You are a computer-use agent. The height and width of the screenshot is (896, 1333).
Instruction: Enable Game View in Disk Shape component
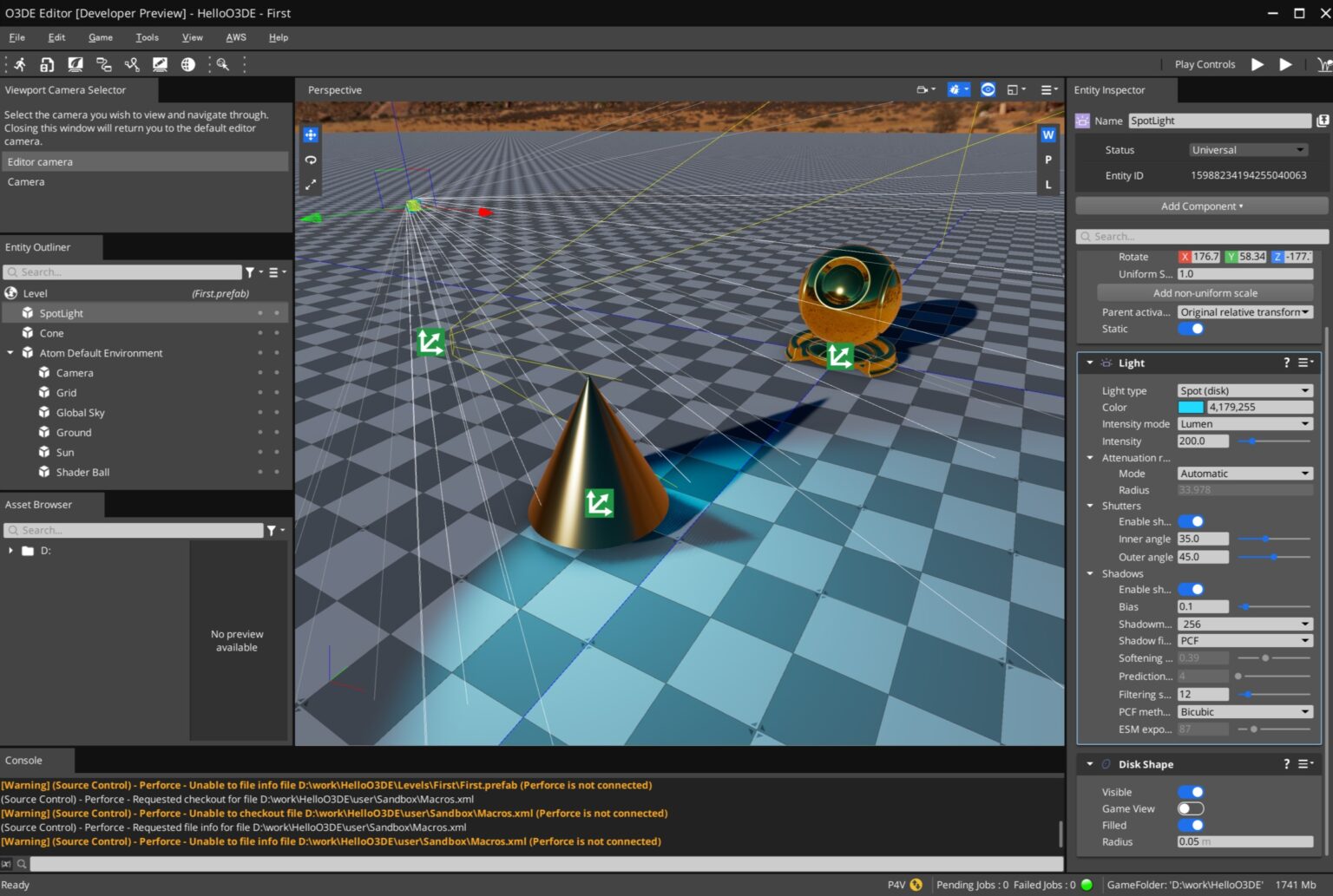(1192, 808)
